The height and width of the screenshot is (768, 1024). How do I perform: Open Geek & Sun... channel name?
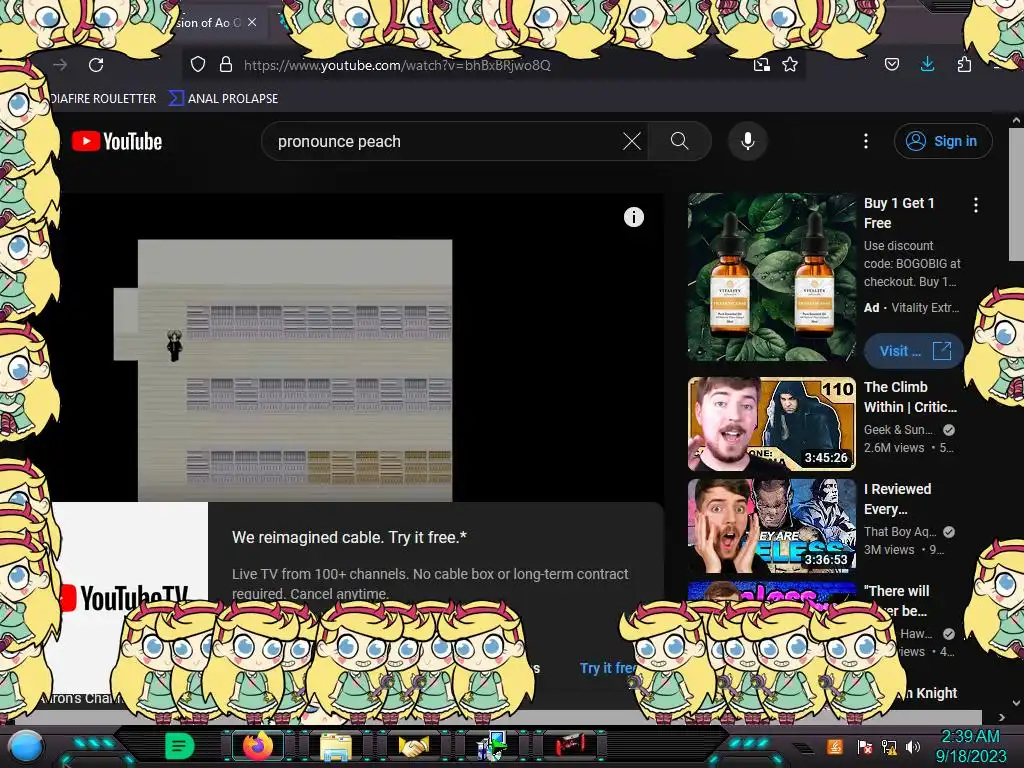point(898,430)
